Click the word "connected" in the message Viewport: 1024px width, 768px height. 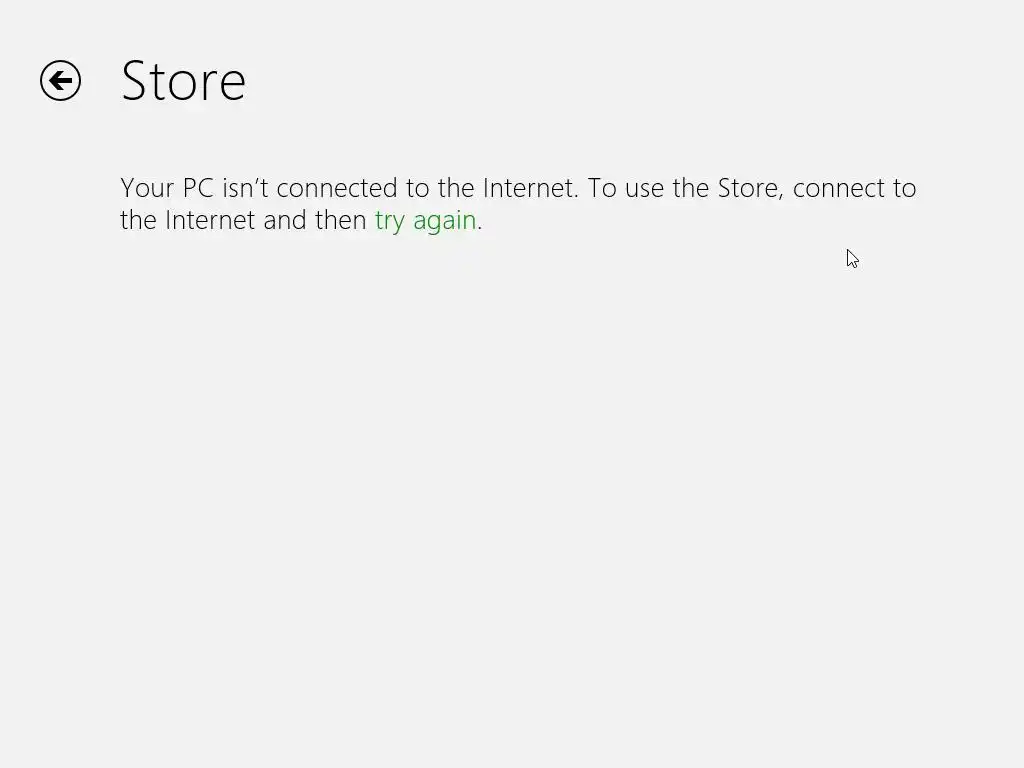point(337,188)
